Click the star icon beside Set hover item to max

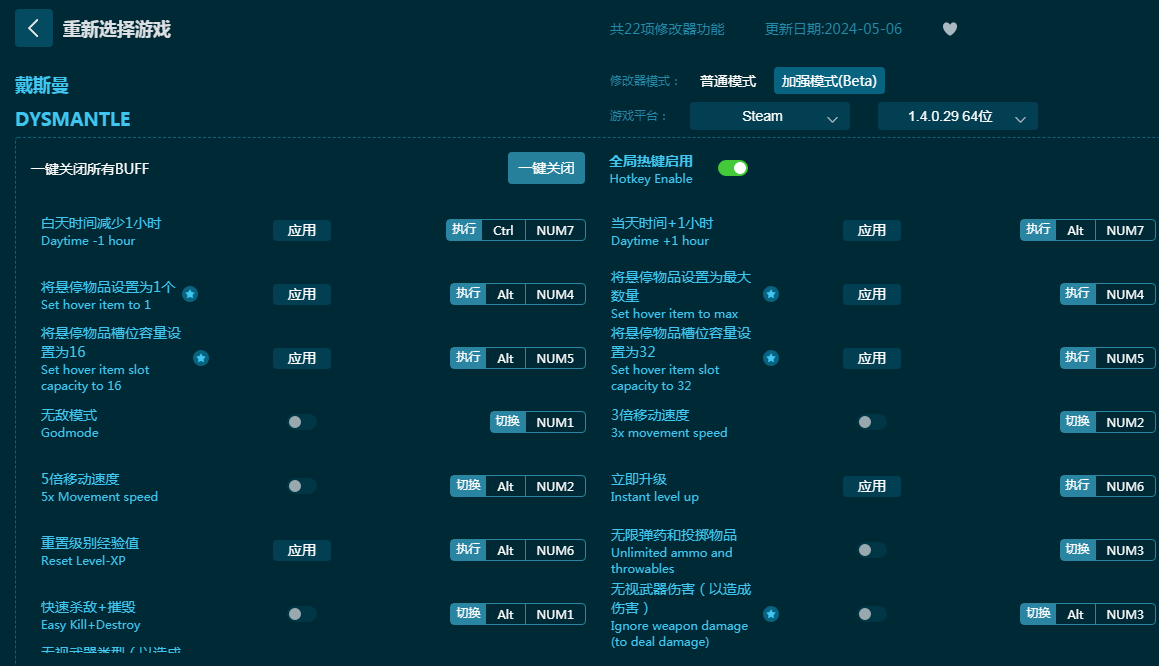point(771,294)
